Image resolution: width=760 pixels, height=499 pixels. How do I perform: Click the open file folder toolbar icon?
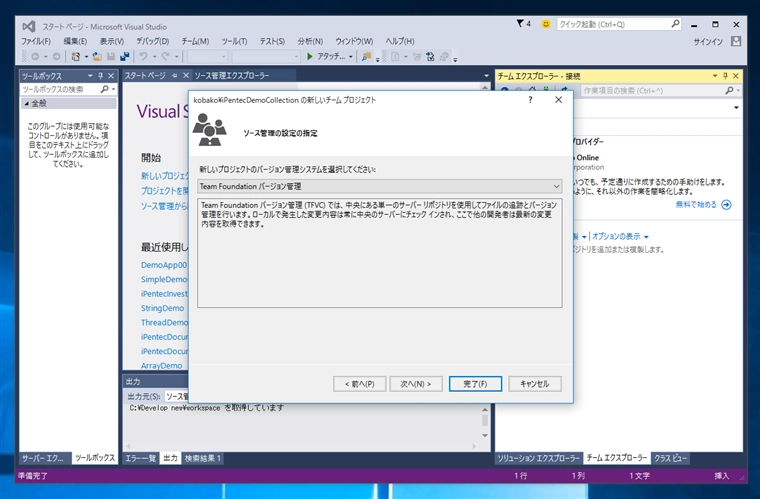[x=97, y=57]
